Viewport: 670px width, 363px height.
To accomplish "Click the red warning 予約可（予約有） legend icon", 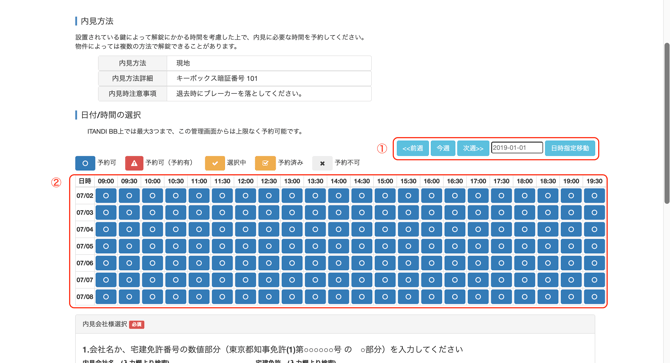I will (134, 163).
